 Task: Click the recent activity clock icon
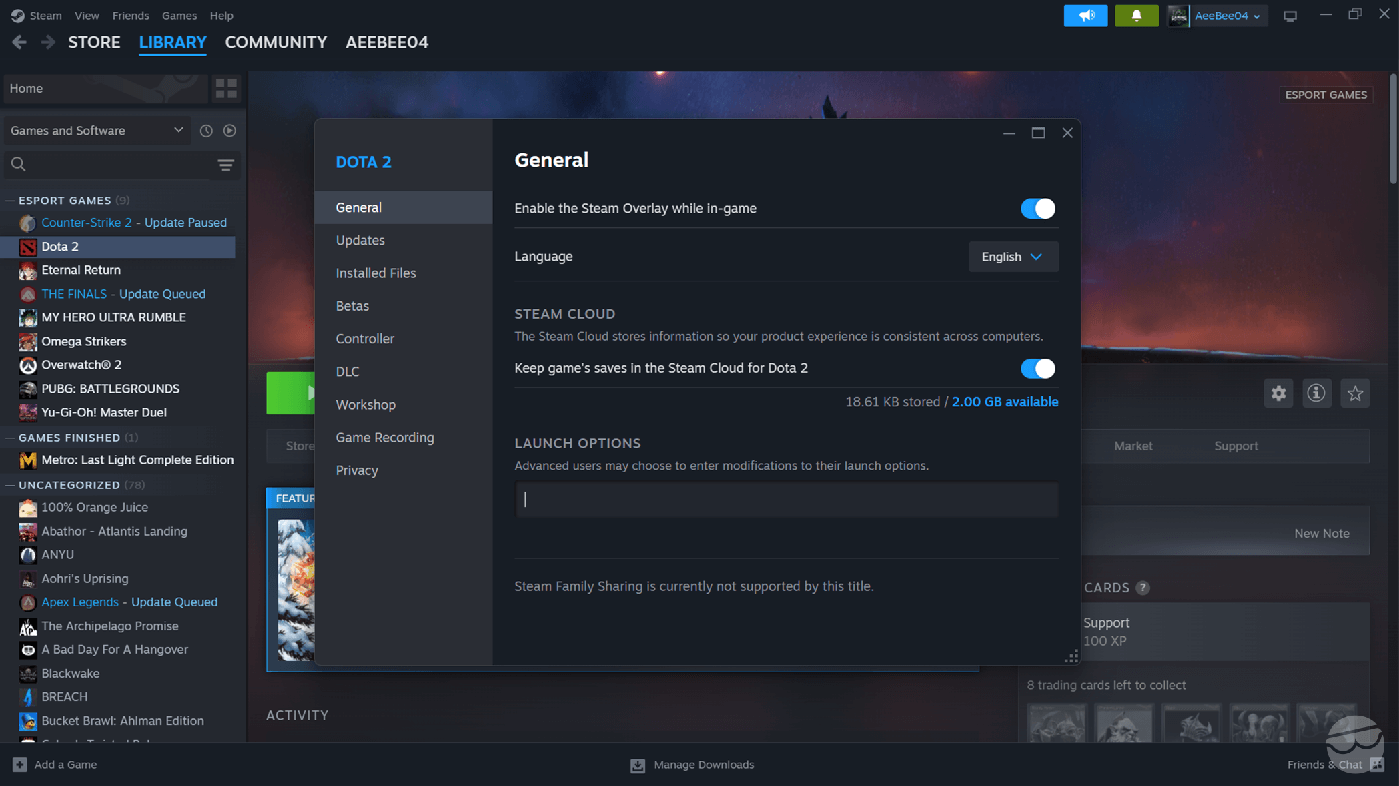coord(206,131)
